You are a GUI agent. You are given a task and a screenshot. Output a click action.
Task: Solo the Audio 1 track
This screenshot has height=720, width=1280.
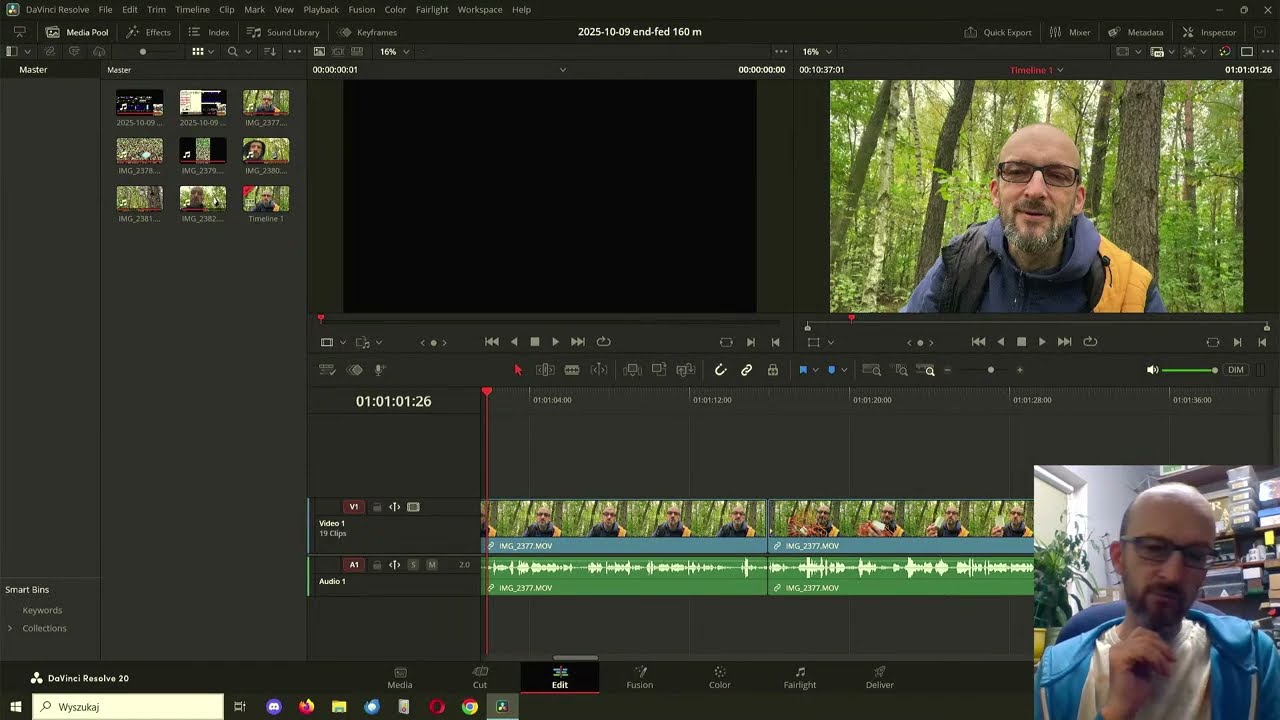[413, 565]
